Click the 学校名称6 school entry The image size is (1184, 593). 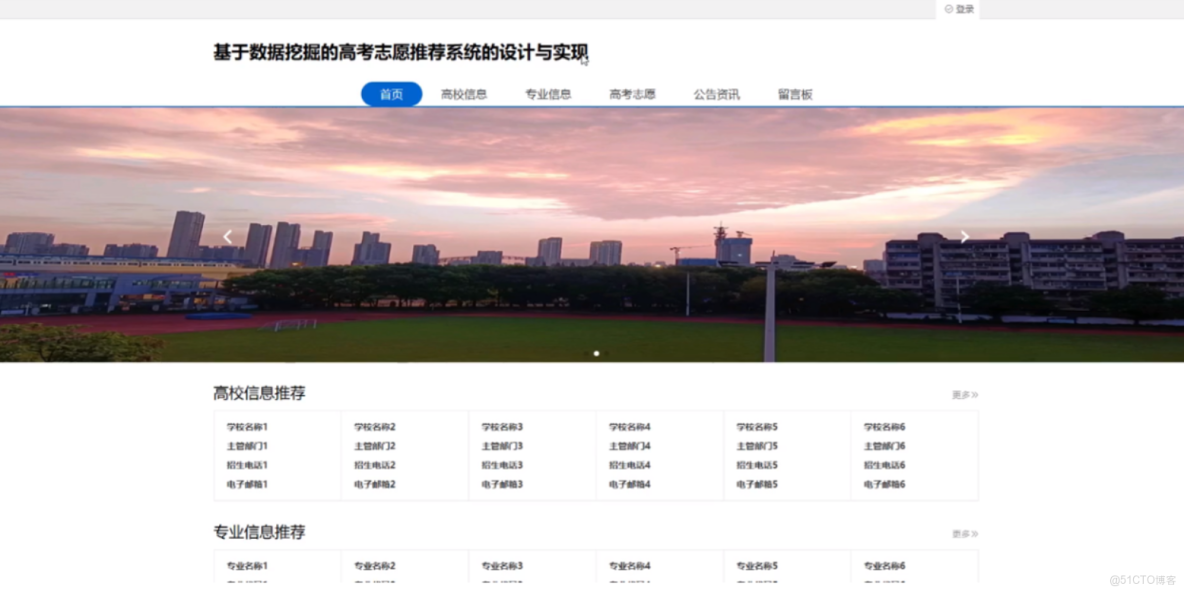point(883,425)
